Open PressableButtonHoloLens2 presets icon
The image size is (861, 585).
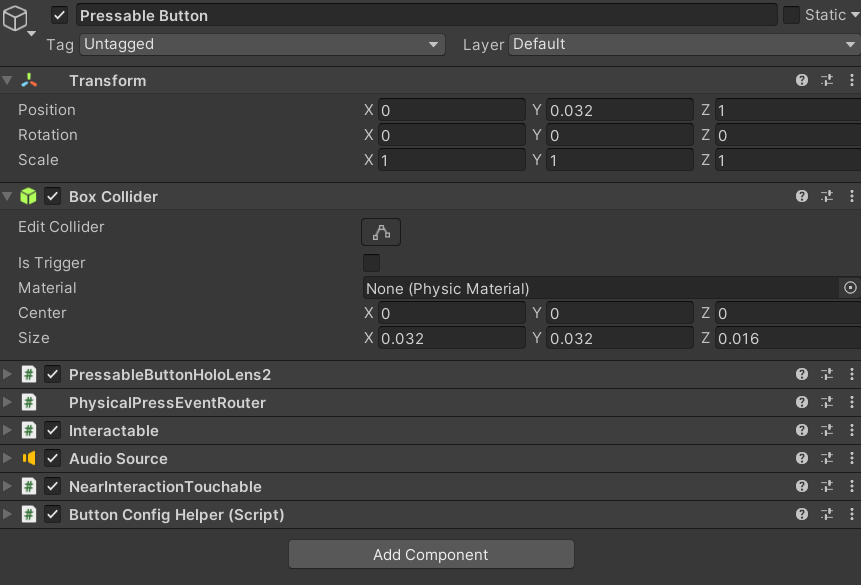pos(827,374)
